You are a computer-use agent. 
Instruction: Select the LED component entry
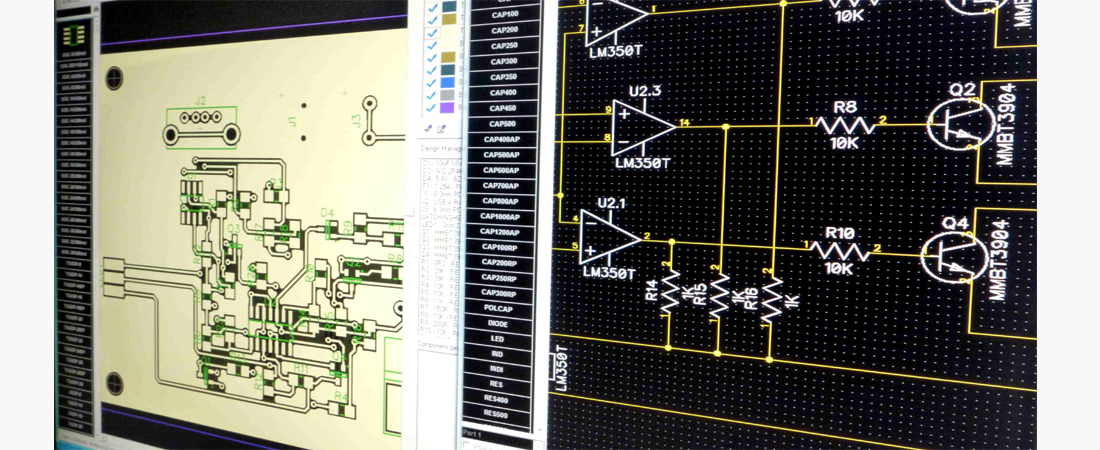[x=497, y=339]
